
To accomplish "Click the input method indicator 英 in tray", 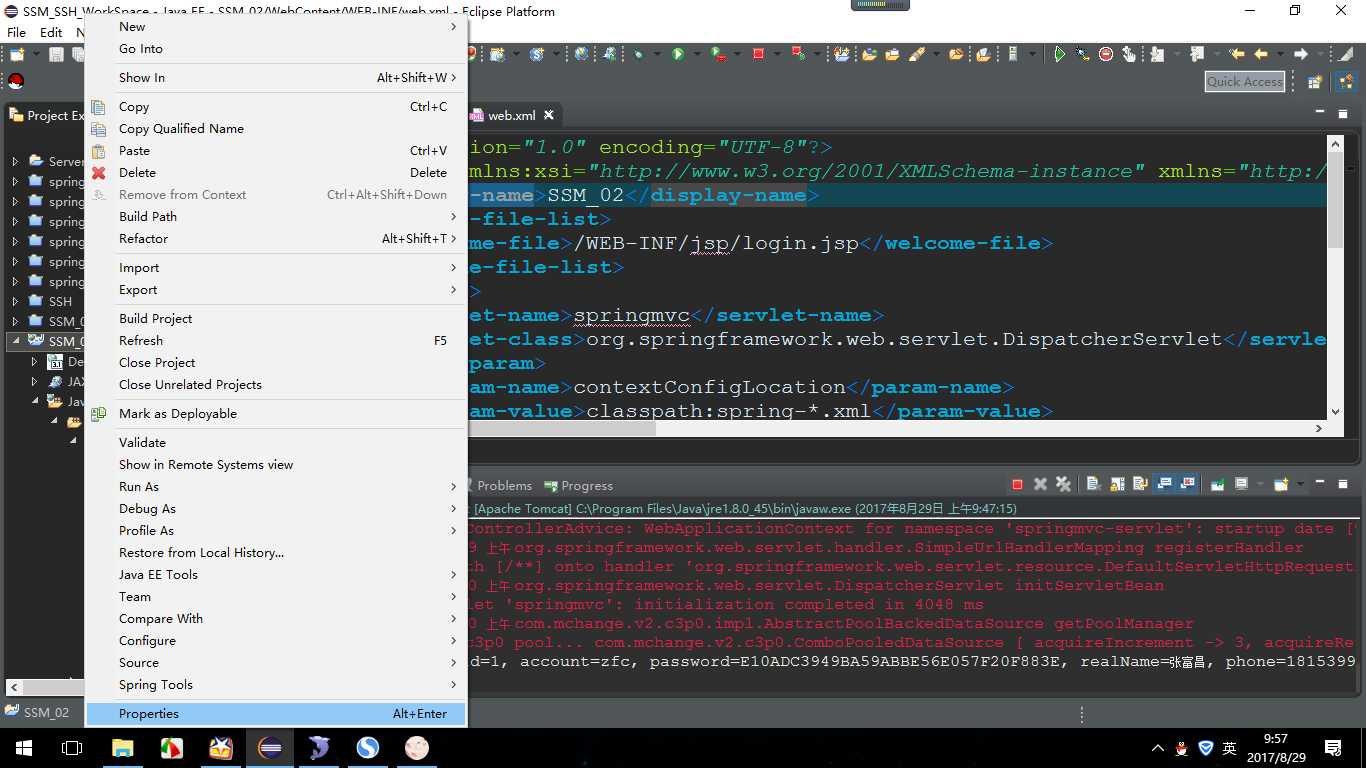I will click(1230, 748).
